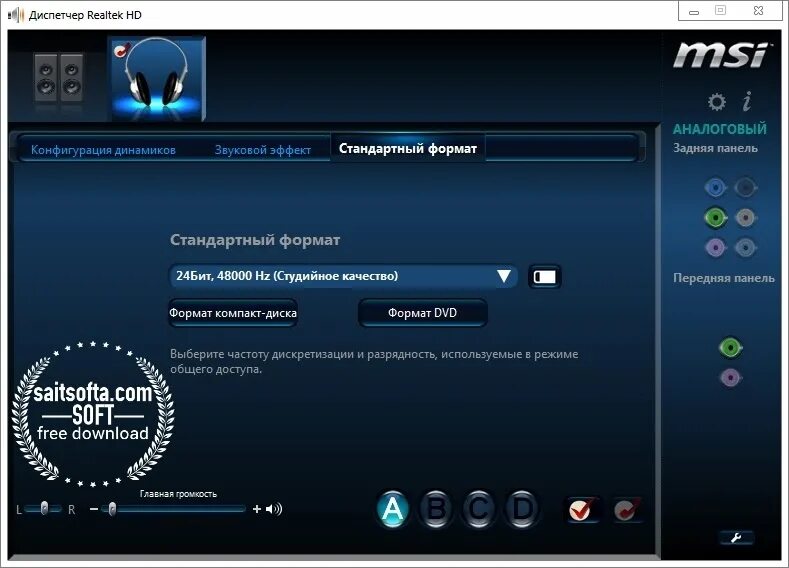
Task: Click pink microphone jack on rear panel
Action: pos(715,248)
